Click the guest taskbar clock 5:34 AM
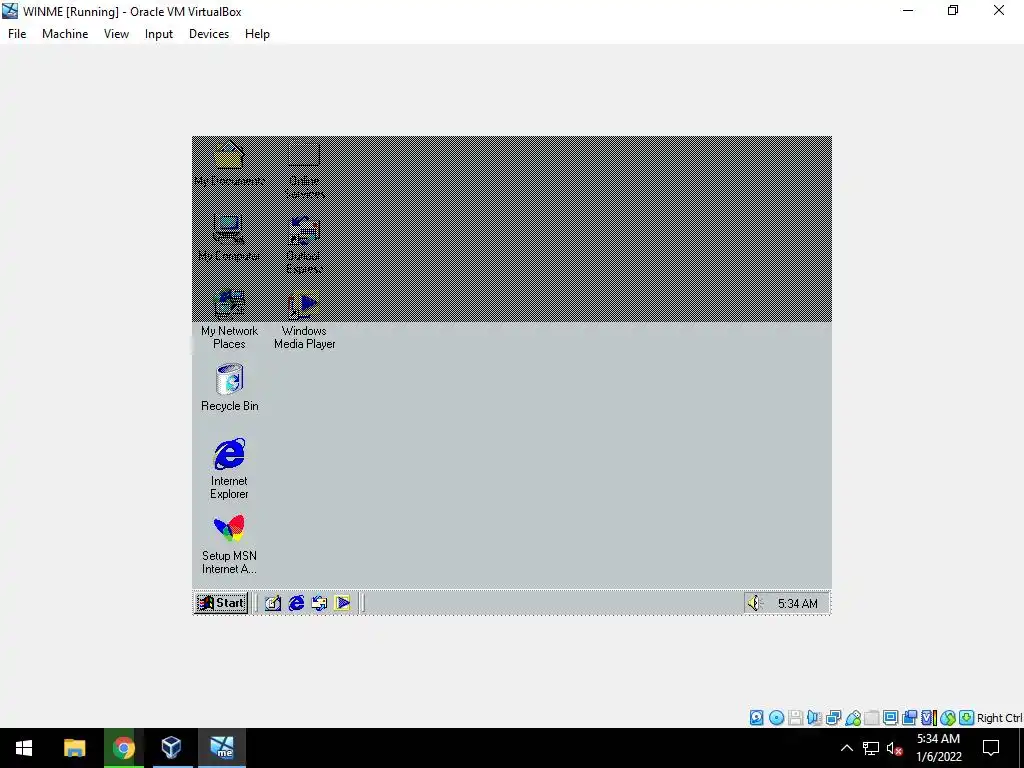The image size is (1024, 768). pos(797,603)
